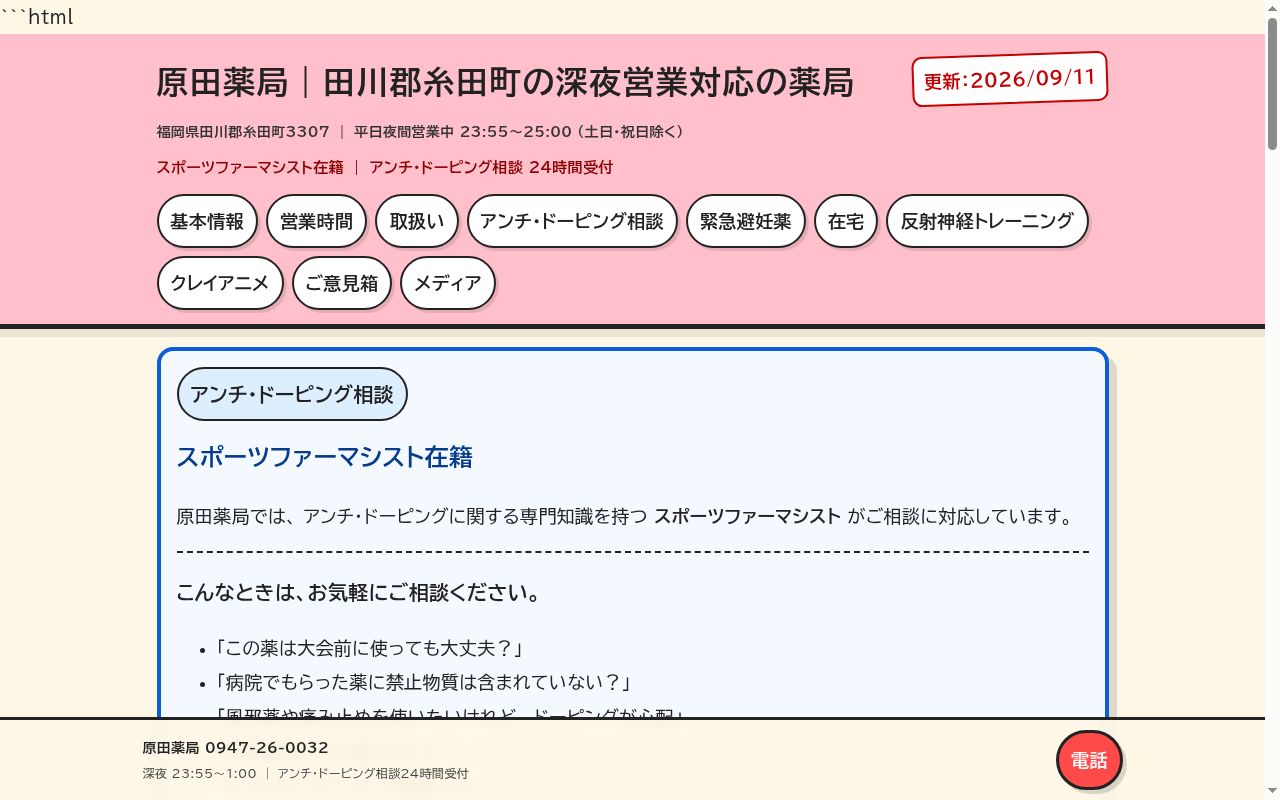The width and height of the screenshot is (1280, 800).
Task: Go to クレイアニメ section
Action: [x=220, y=283]
